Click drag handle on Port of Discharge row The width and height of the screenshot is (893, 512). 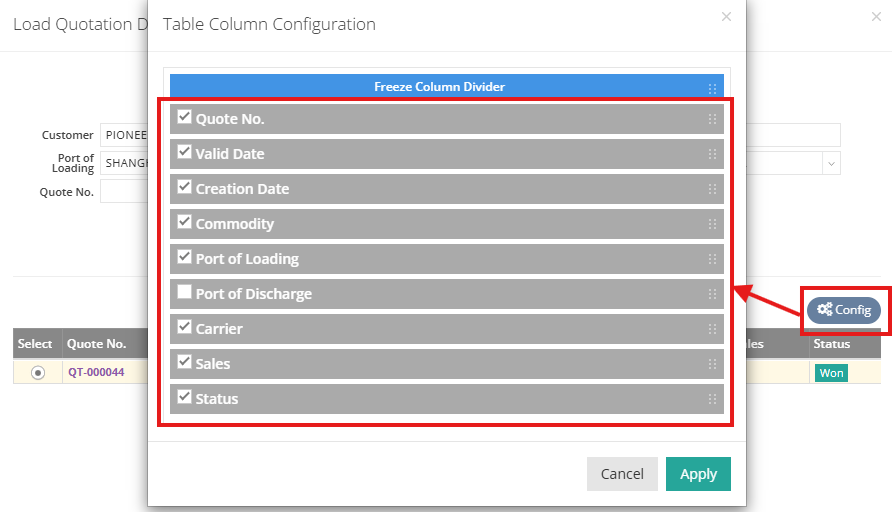pyautogui.click(x=712, y=294)
